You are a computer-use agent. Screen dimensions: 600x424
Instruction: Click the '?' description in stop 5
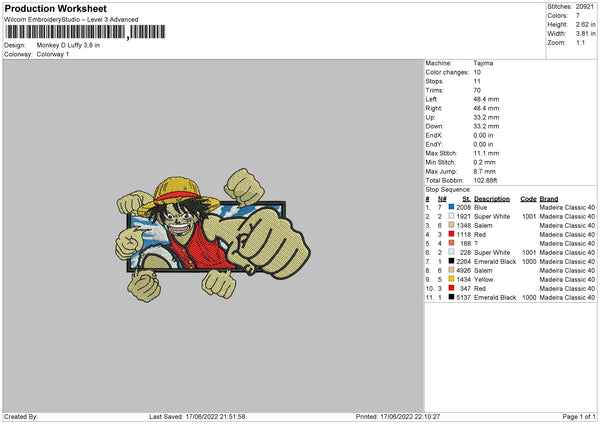coord(476,243)
